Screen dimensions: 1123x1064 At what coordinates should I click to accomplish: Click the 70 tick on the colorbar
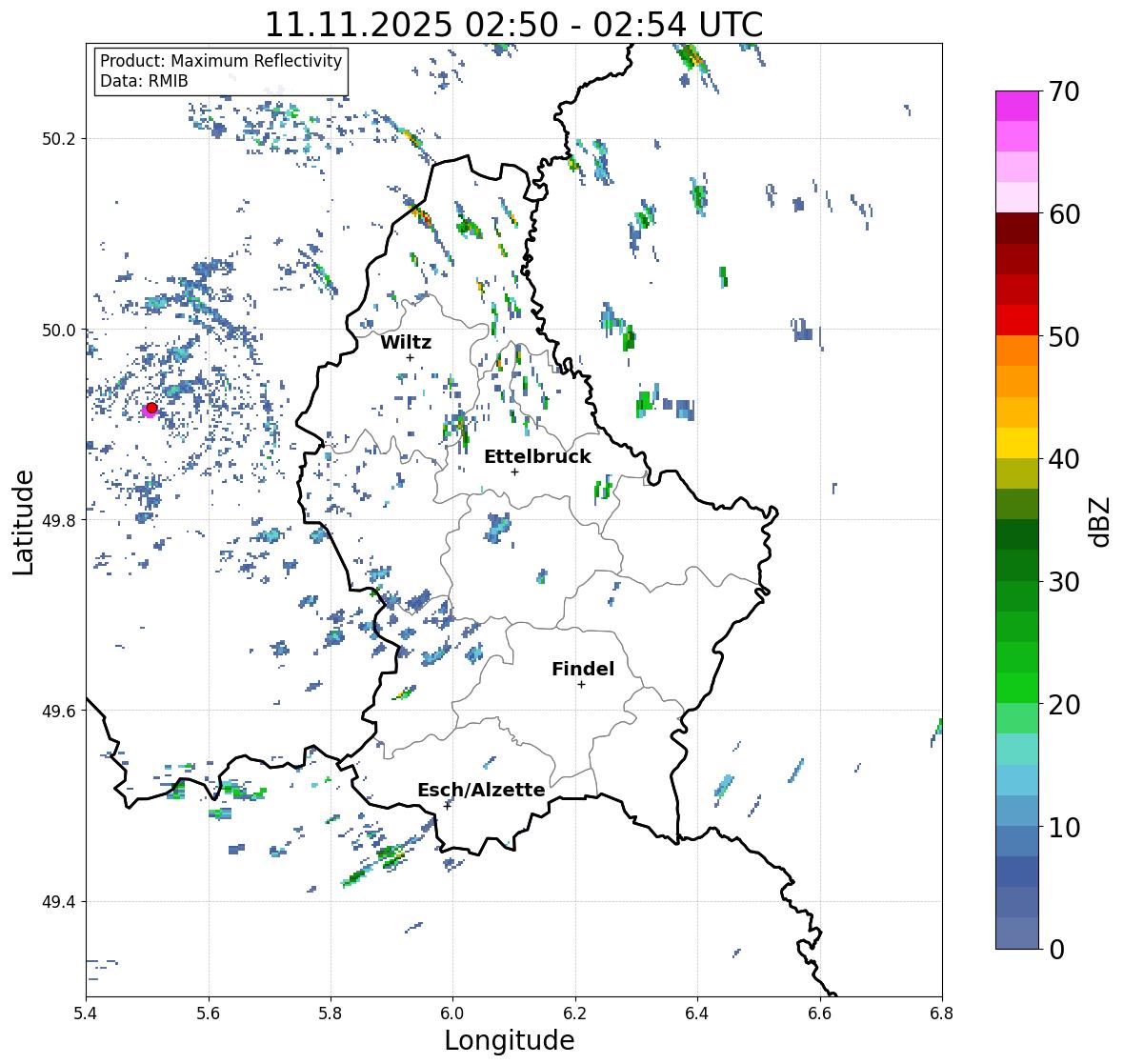click(x=1064, y=91)
